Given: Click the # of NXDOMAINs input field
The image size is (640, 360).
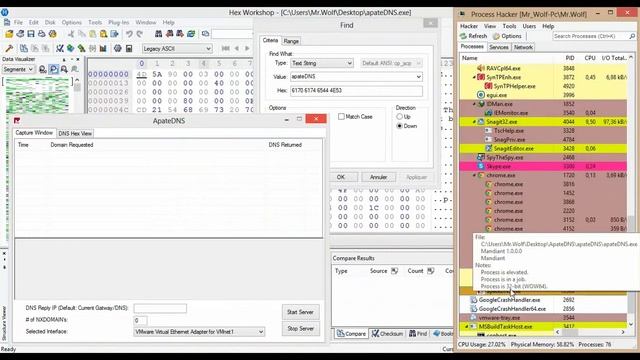Looking at the screenshot, I should point(140,320).
